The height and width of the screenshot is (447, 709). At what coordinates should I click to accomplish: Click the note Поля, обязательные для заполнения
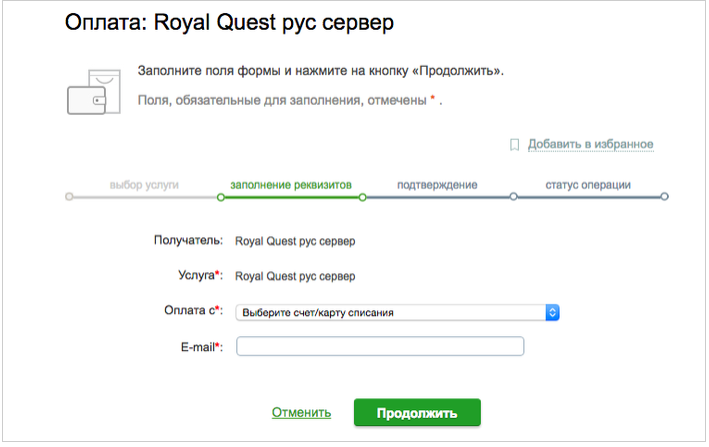[x=289, y=100]
